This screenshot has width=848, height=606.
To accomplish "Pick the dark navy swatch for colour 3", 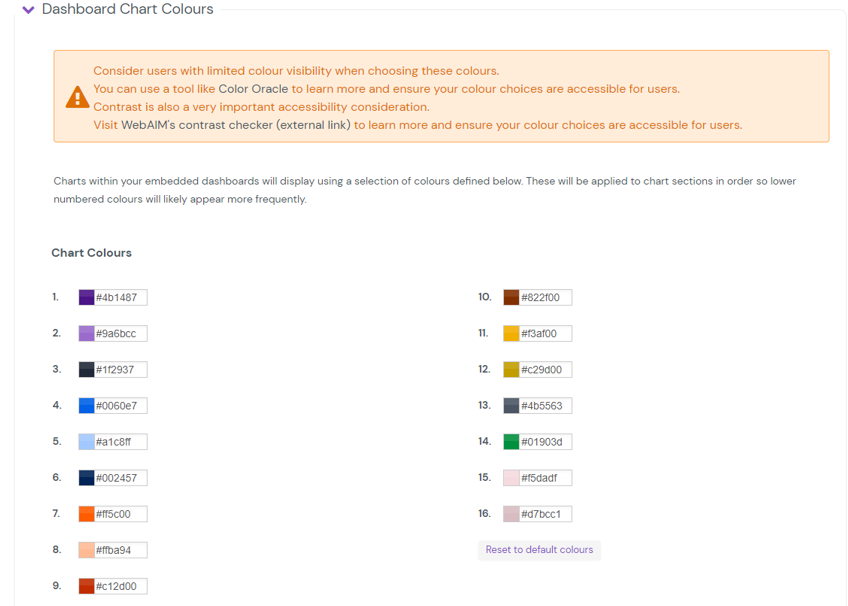I will [x=87, y=370].
